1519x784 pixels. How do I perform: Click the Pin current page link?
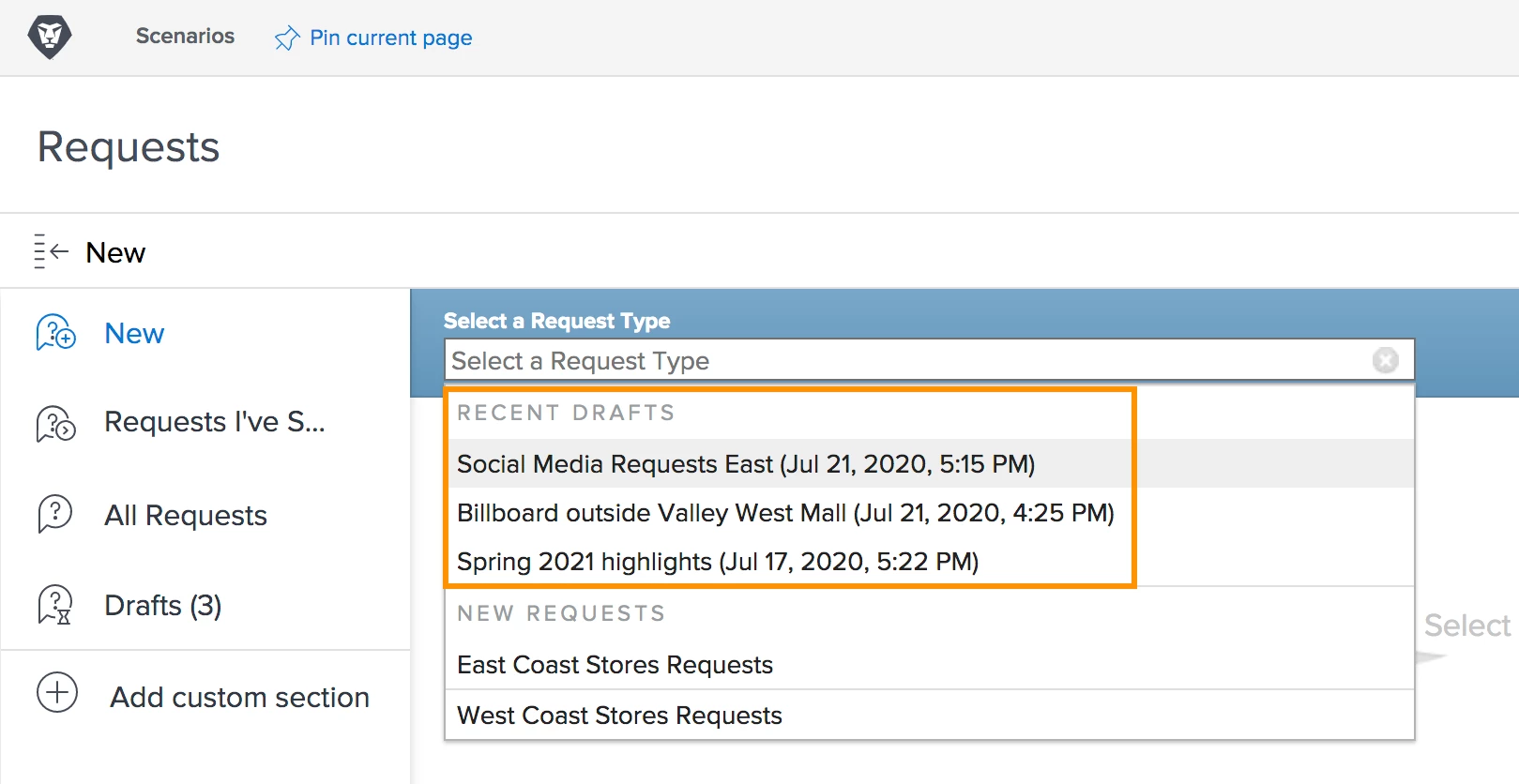390,38
